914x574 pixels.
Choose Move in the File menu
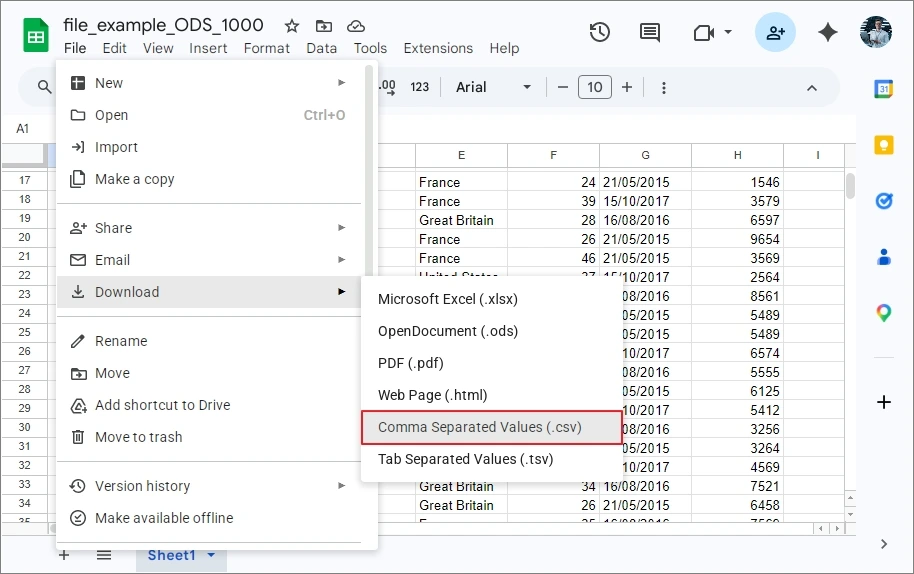tap(209, 373)
